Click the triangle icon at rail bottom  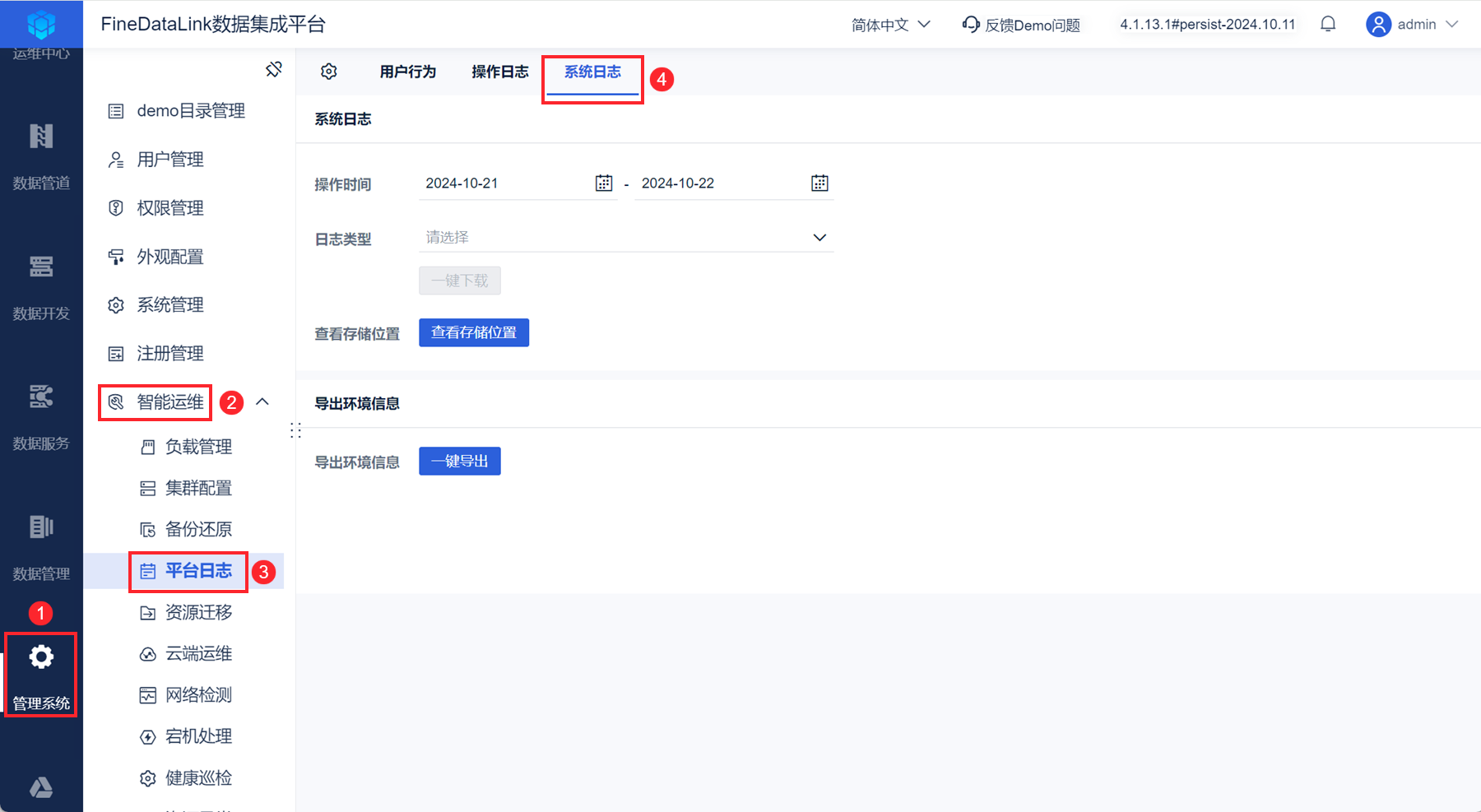coord(41,788)
